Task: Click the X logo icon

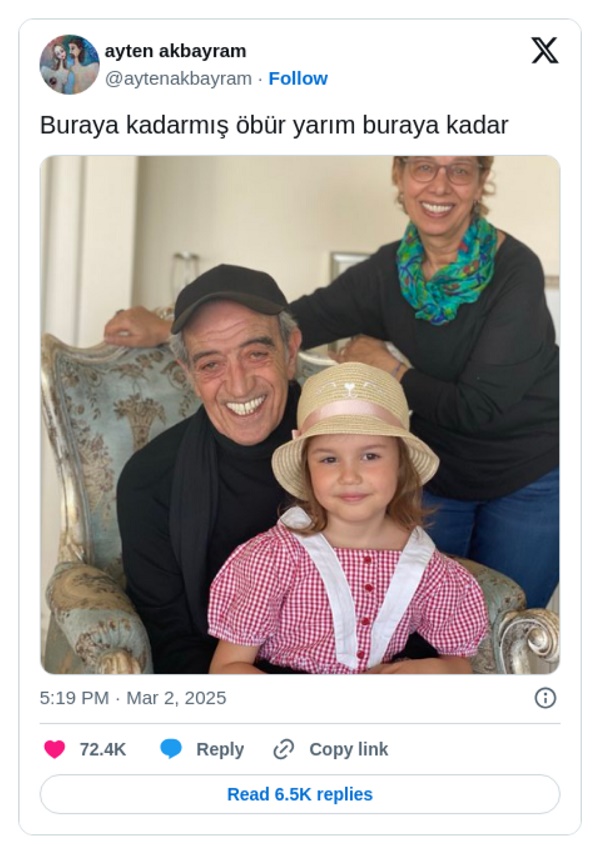Action: [544, 51]
